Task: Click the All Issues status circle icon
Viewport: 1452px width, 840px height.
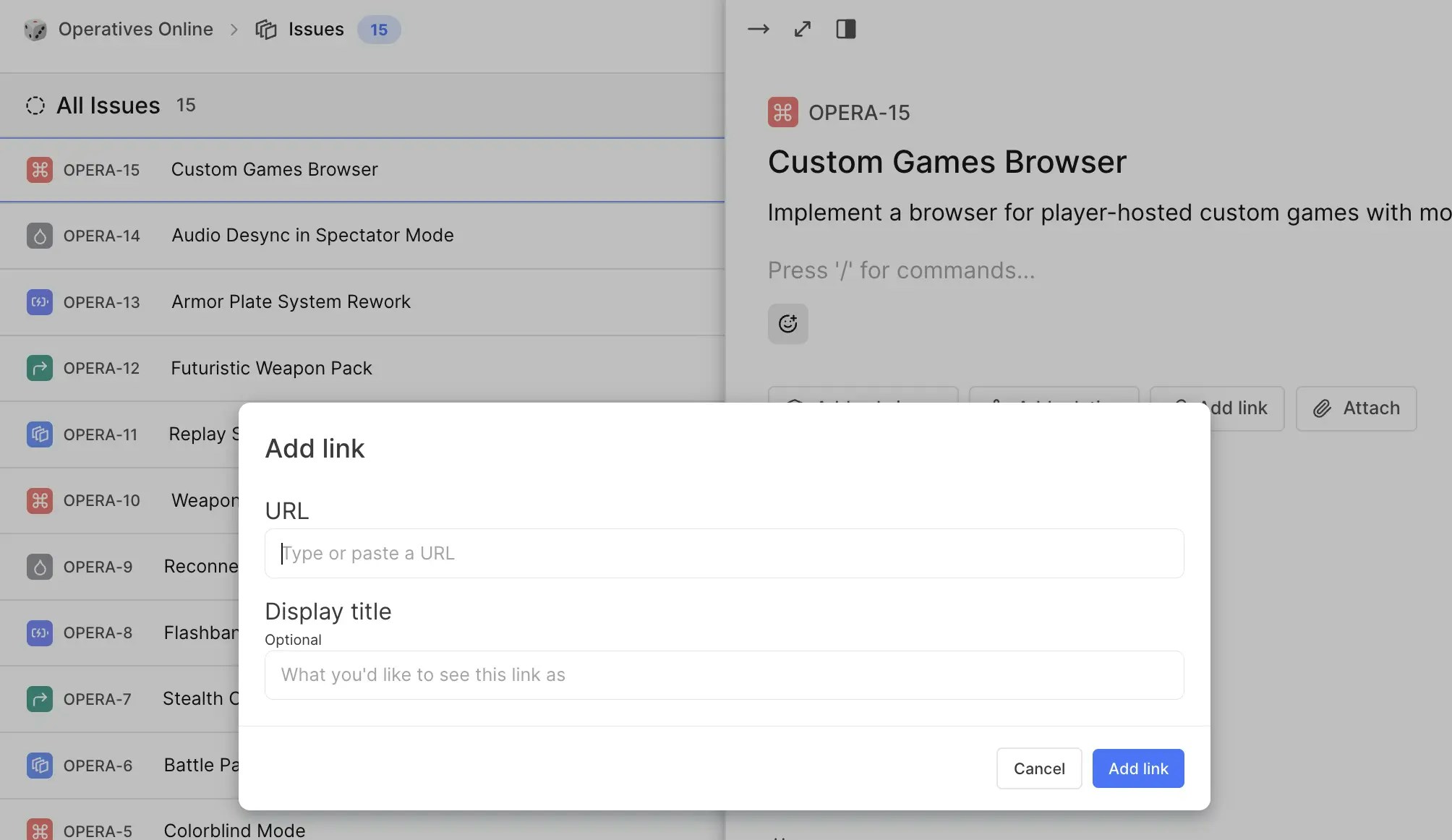Action: pyautogui.click(x=35, y=106)
